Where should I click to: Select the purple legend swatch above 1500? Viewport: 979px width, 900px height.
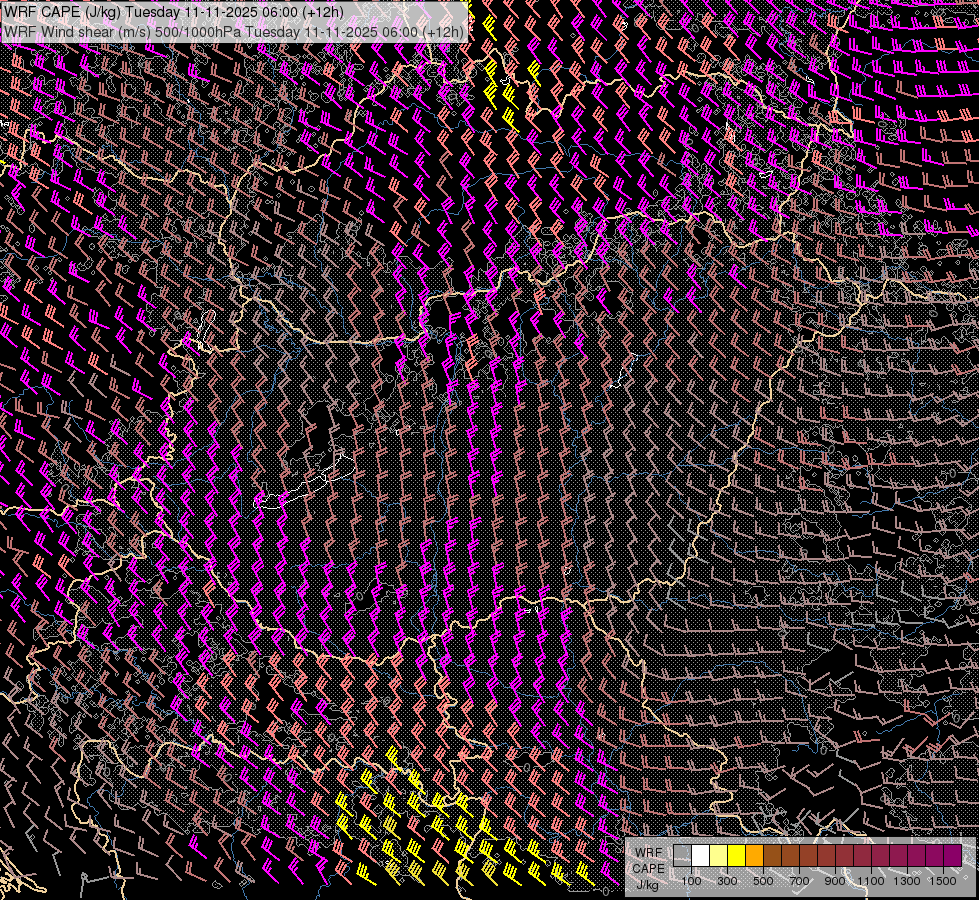[952, 855]
